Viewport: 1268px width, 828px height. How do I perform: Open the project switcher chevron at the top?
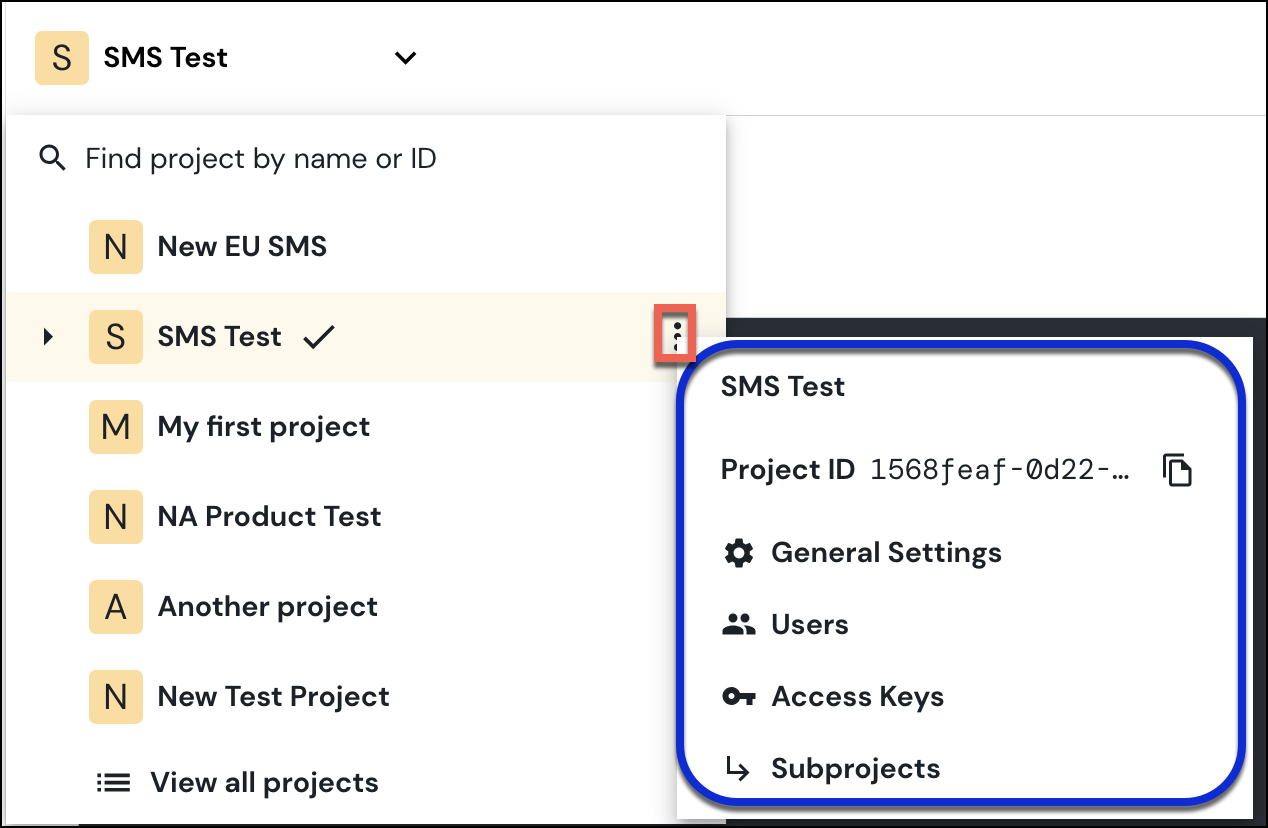point(405,58)
